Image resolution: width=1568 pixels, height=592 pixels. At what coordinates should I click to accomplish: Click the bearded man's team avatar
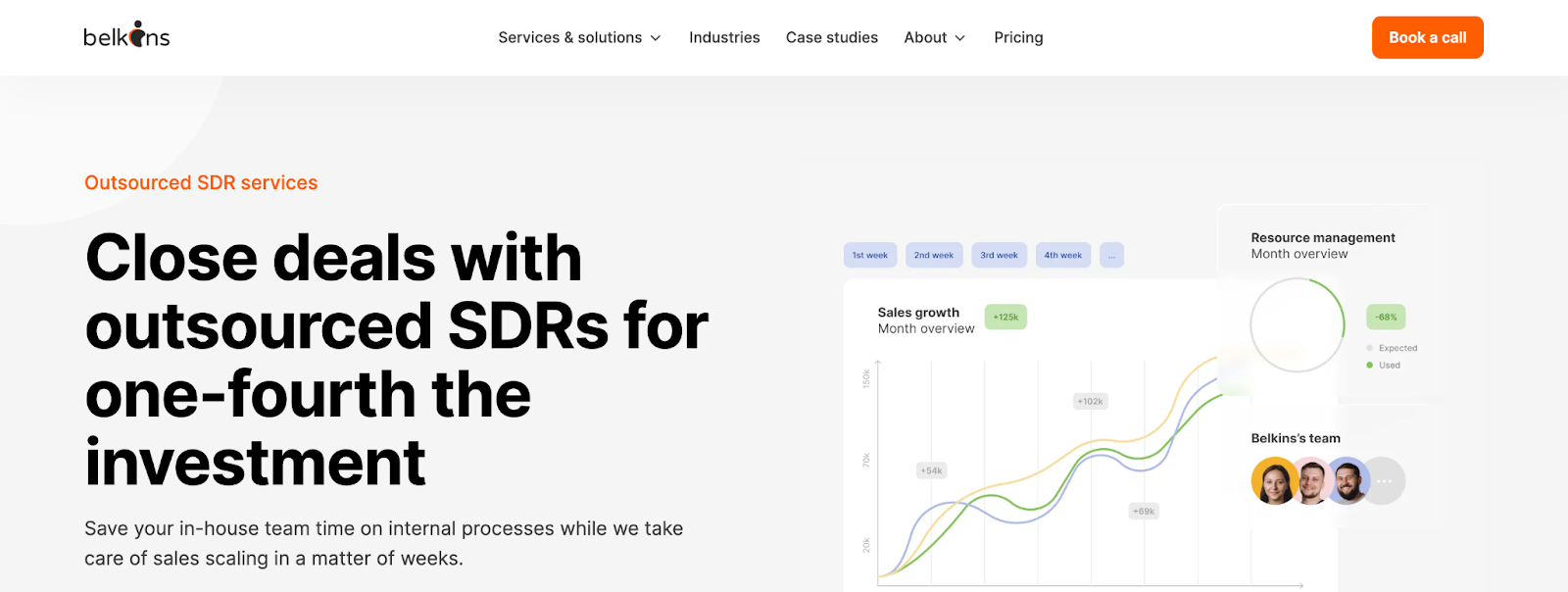click(1348, 480)
